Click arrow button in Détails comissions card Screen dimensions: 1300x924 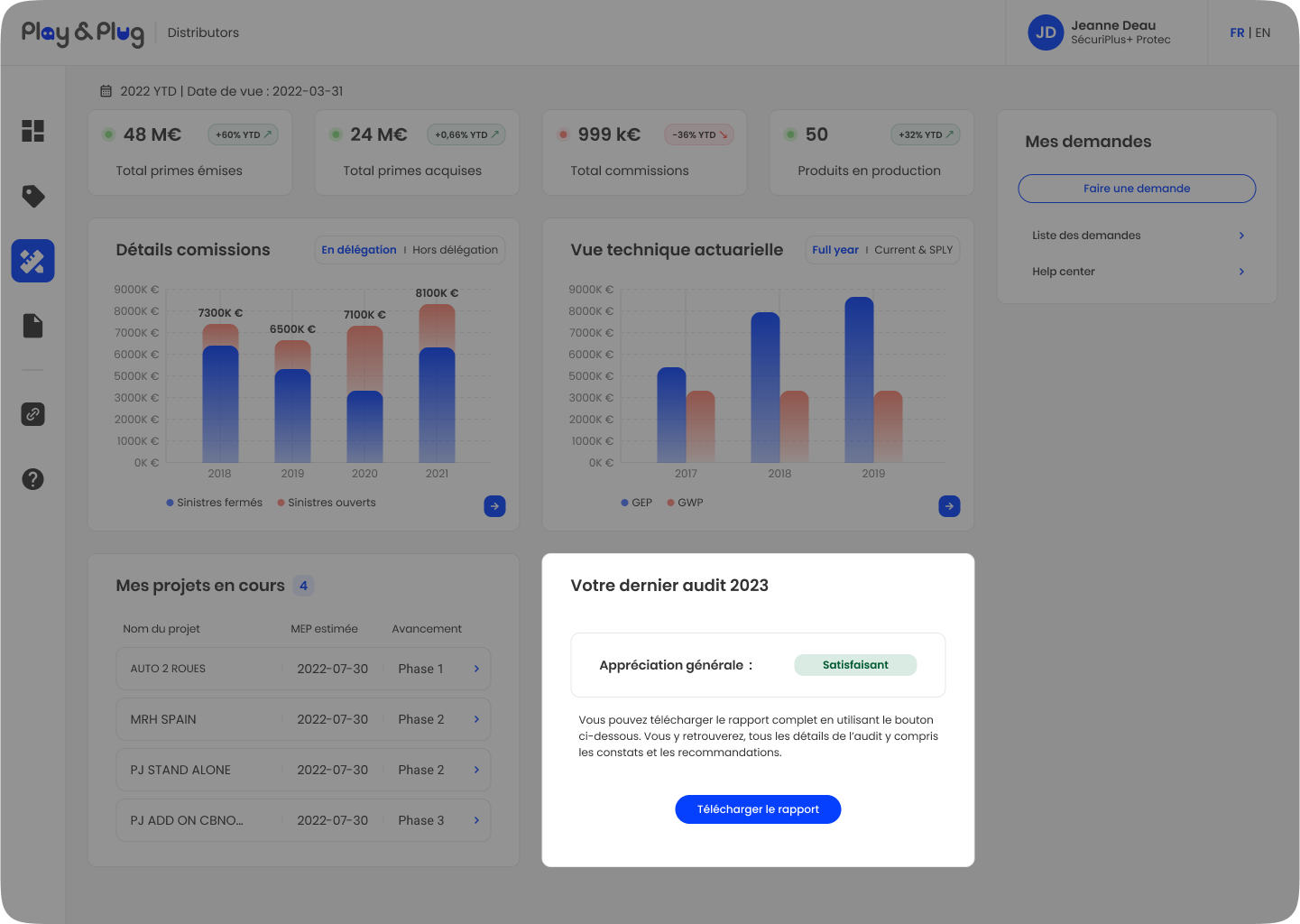pyautogui.click(x=494, y=506)
